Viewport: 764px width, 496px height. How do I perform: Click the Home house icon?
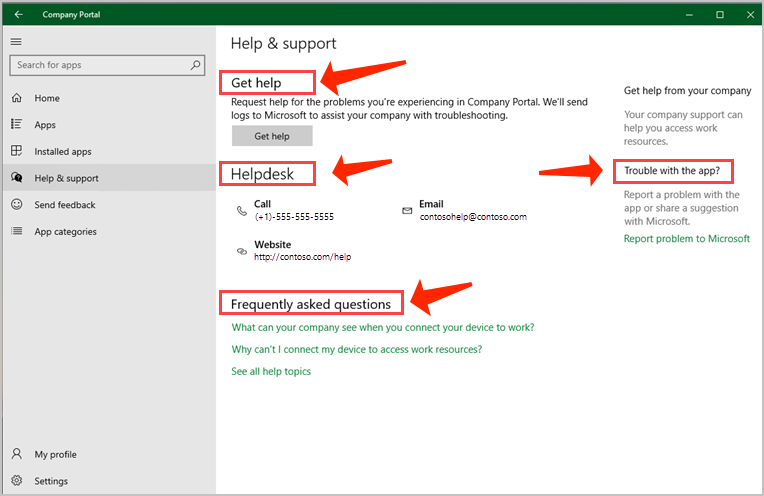[x=17, y=98]
